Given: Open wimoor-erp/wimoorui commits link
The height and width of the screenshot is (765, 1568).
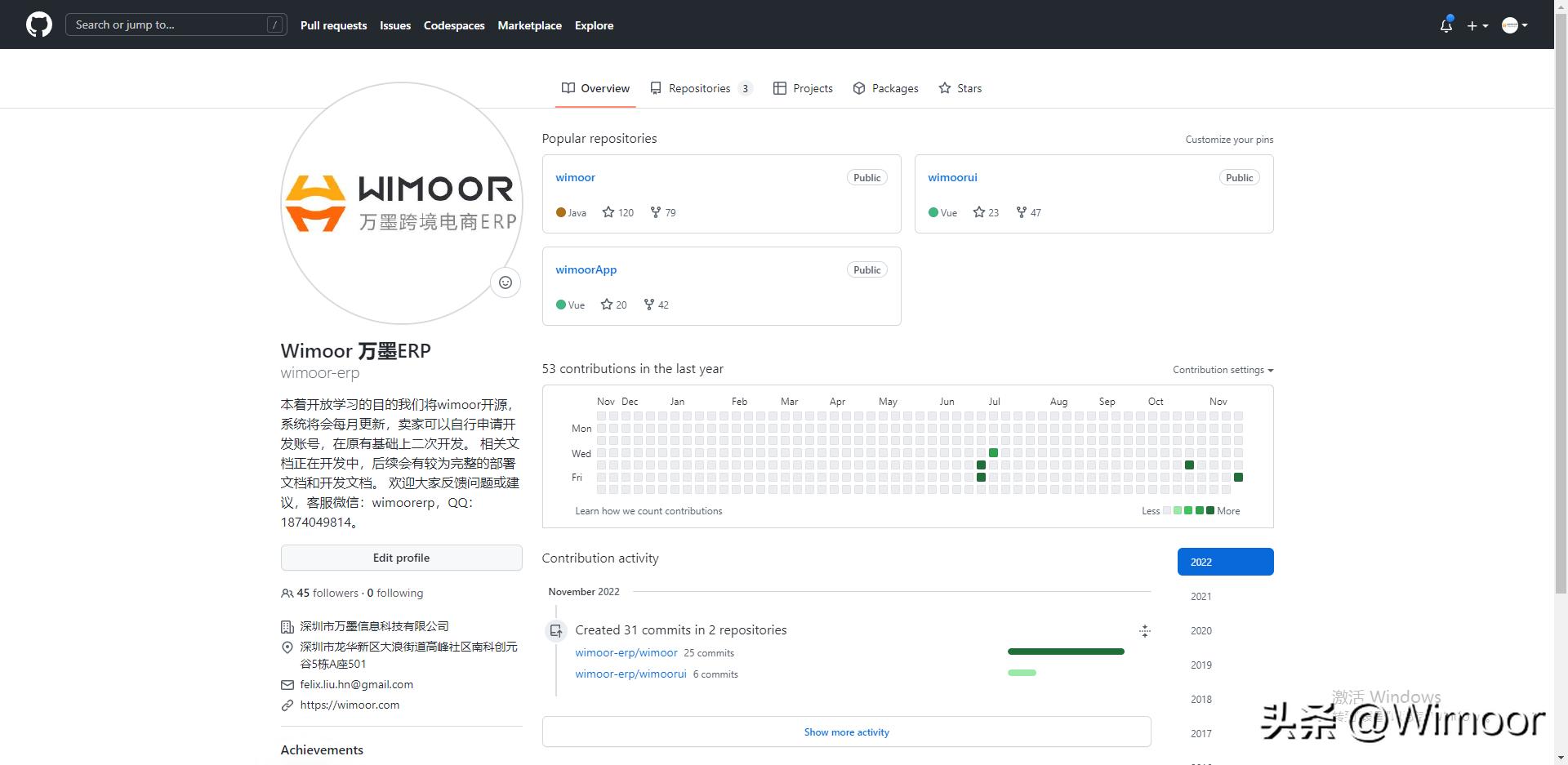Looking at the screenshot, I should click(x=630, y=674).
